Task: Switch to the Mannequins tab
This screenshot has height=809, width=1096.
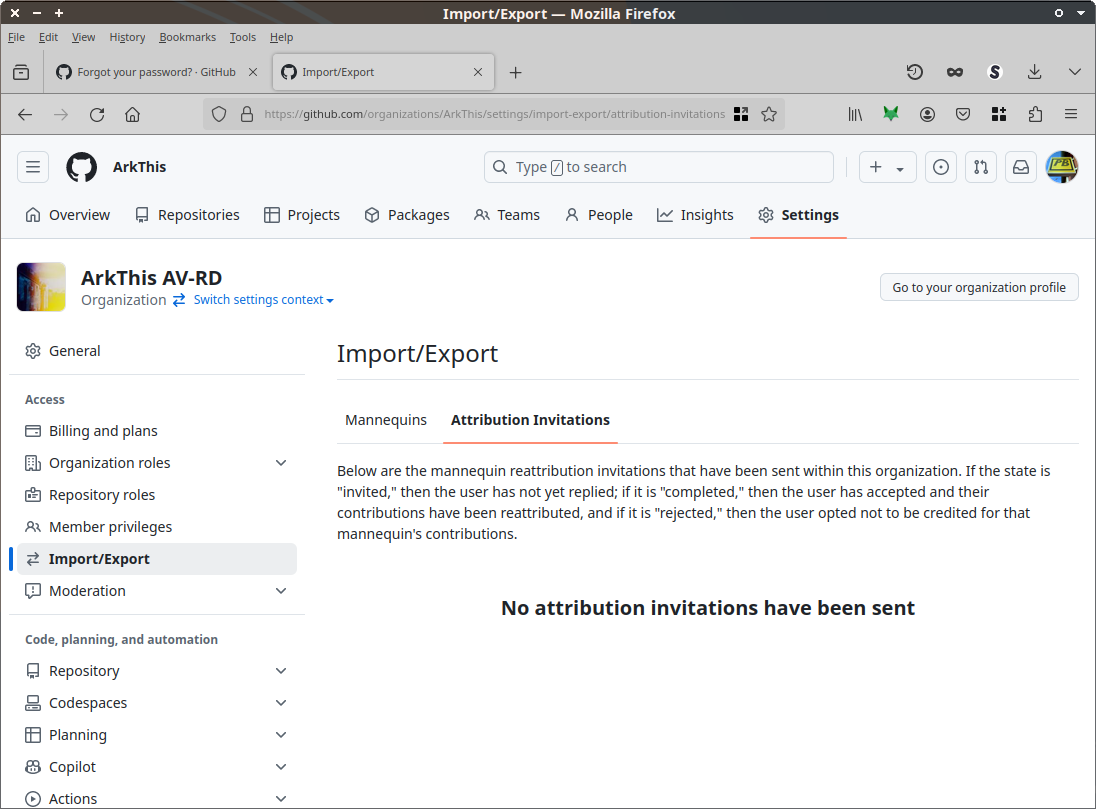Action: 386,420
